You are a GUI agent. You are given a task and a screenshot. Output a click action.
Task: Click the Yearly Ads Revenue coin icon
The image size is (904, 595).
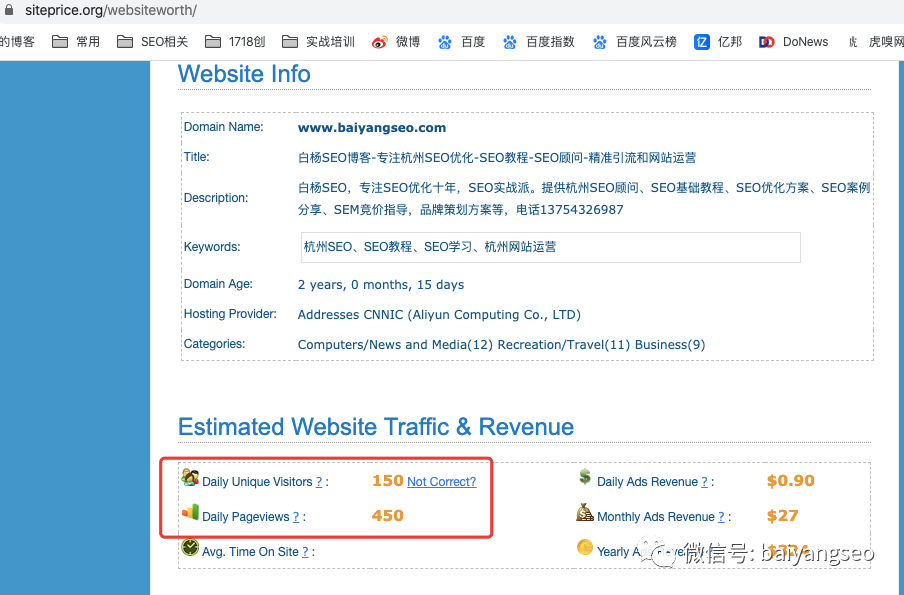[585, 547]
